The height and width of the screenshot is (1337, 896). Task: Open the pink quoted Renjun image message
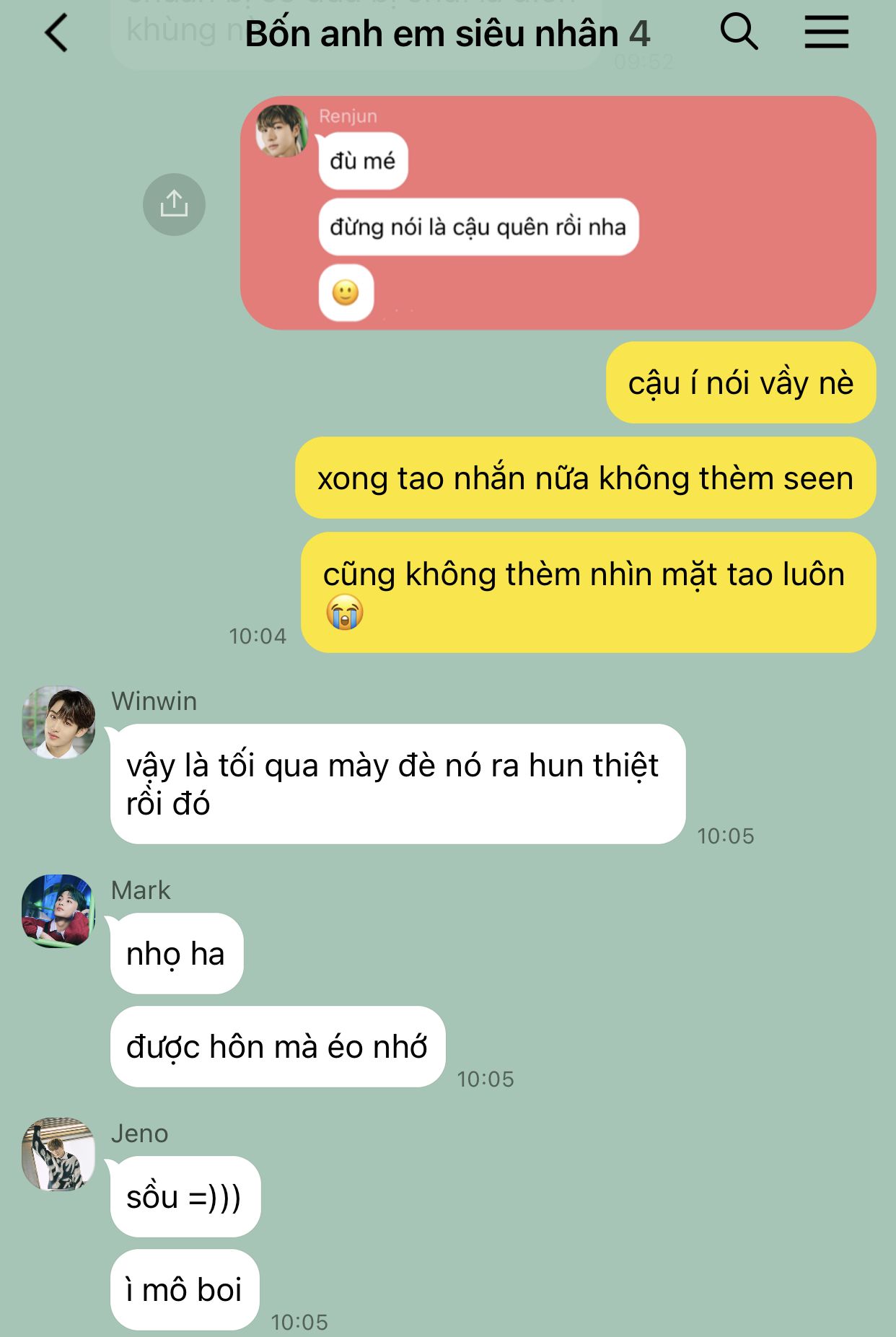(x=558, y=213)
